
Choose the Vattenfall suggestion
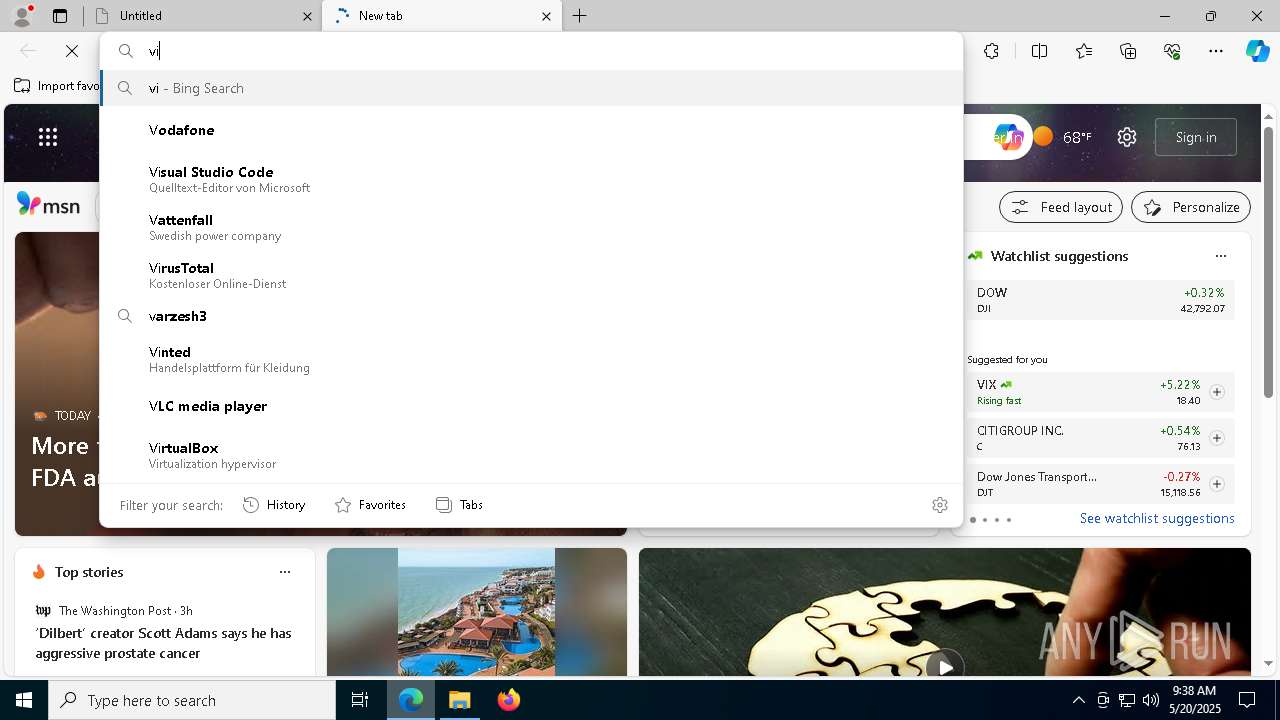(531, 227)
